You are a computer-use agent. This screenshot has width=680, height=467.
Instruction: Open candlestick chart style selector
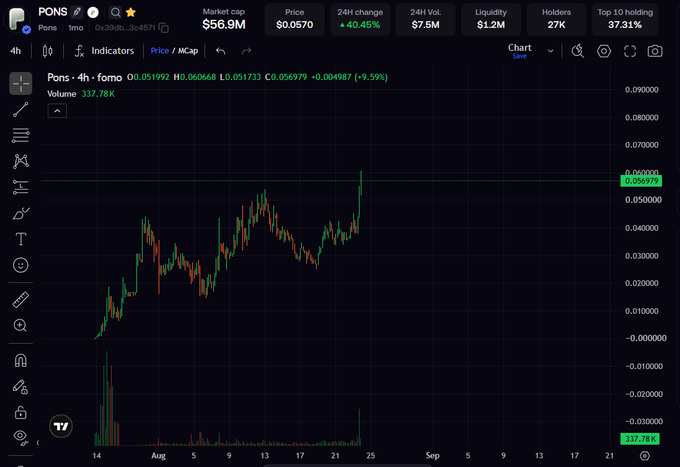[48, 51]
